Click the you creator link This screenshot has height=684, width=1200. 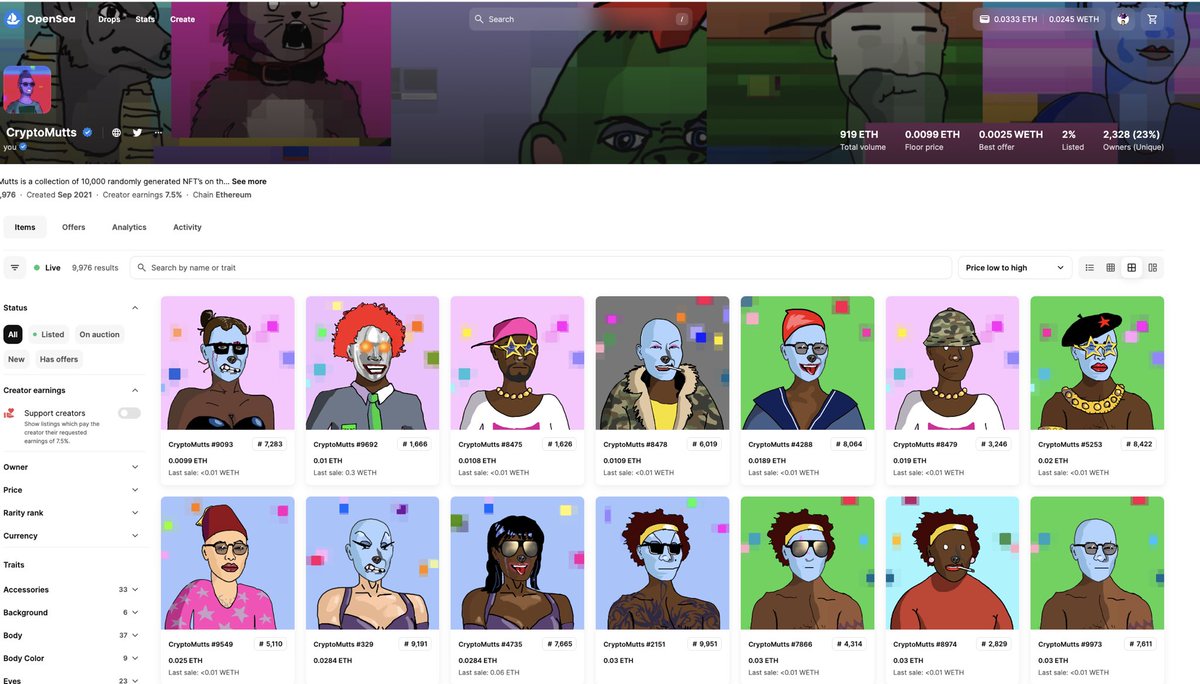(10, 147)
